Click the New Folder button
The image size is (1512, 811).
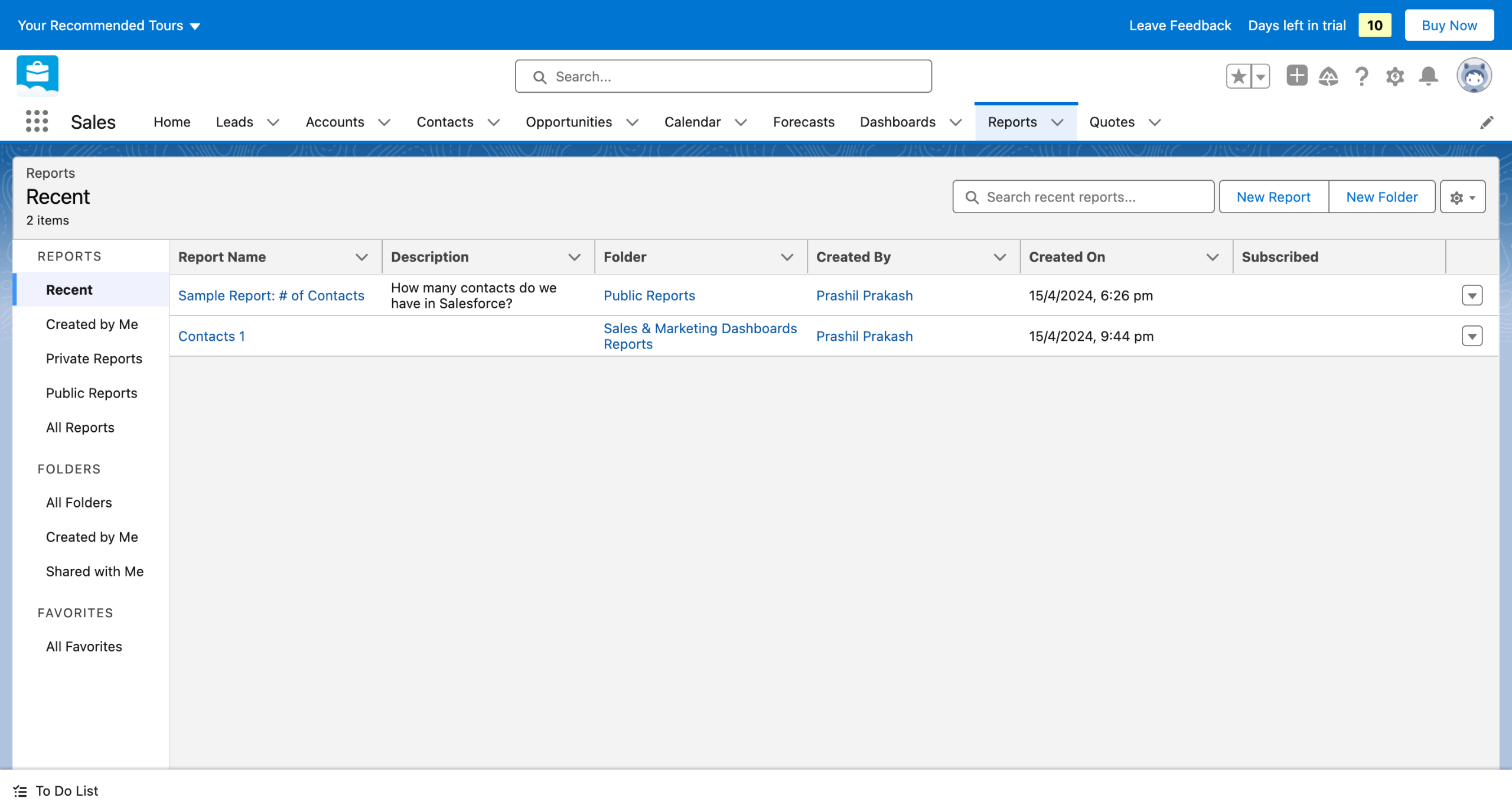[1381, 197]
